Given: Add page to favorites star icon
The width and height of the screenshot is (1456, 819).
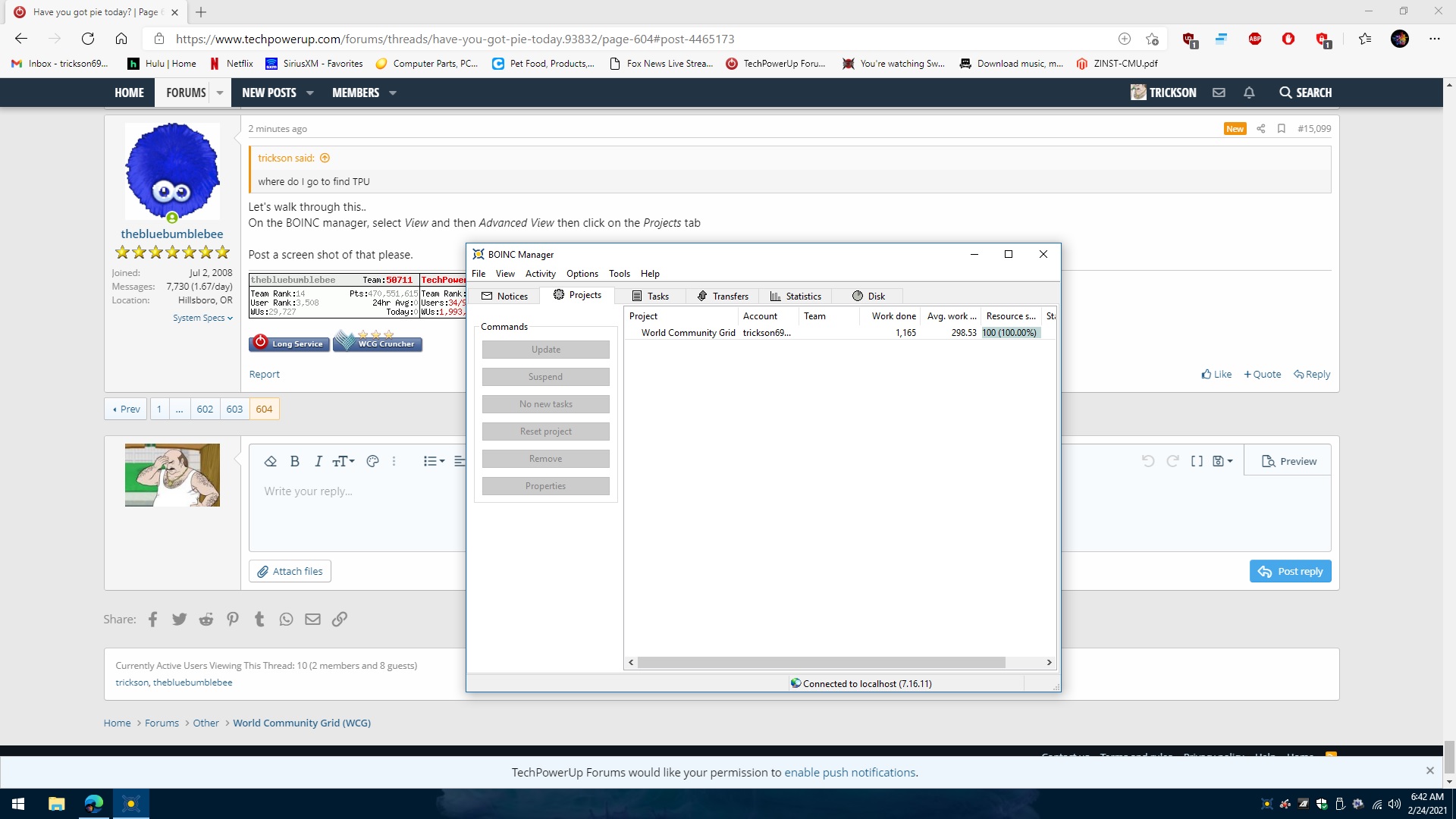Looking at the screenshot, I should (x=1153, y=39).
